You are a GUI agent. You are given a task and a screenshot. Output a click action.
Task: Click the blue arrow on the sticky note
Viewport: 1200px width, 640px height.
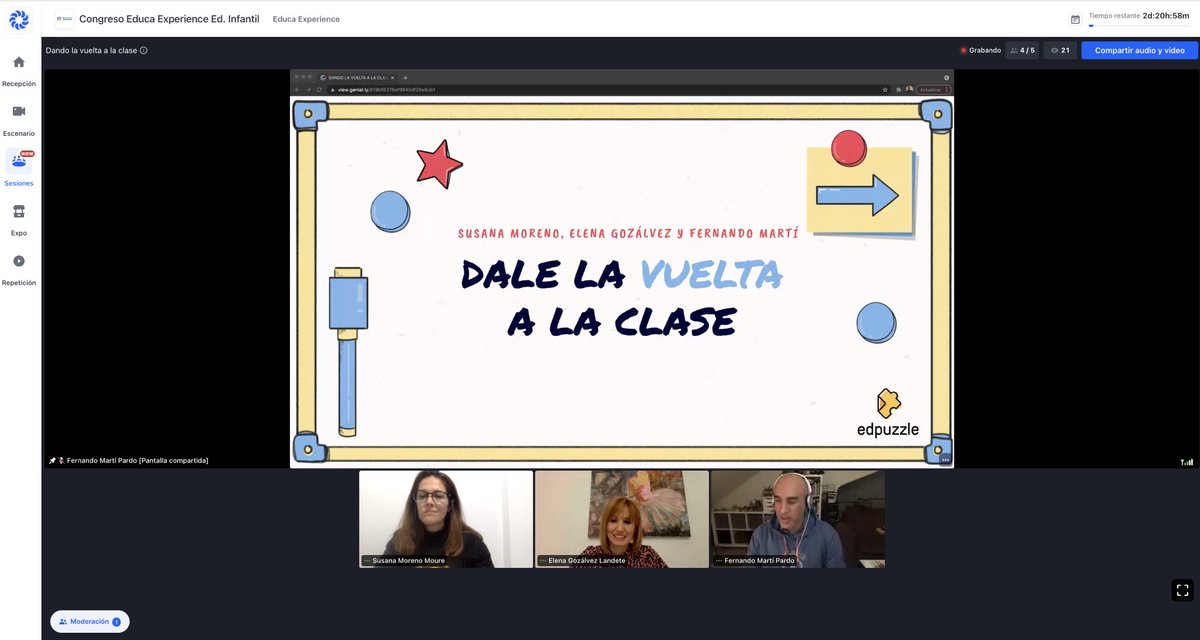[858, 195]
